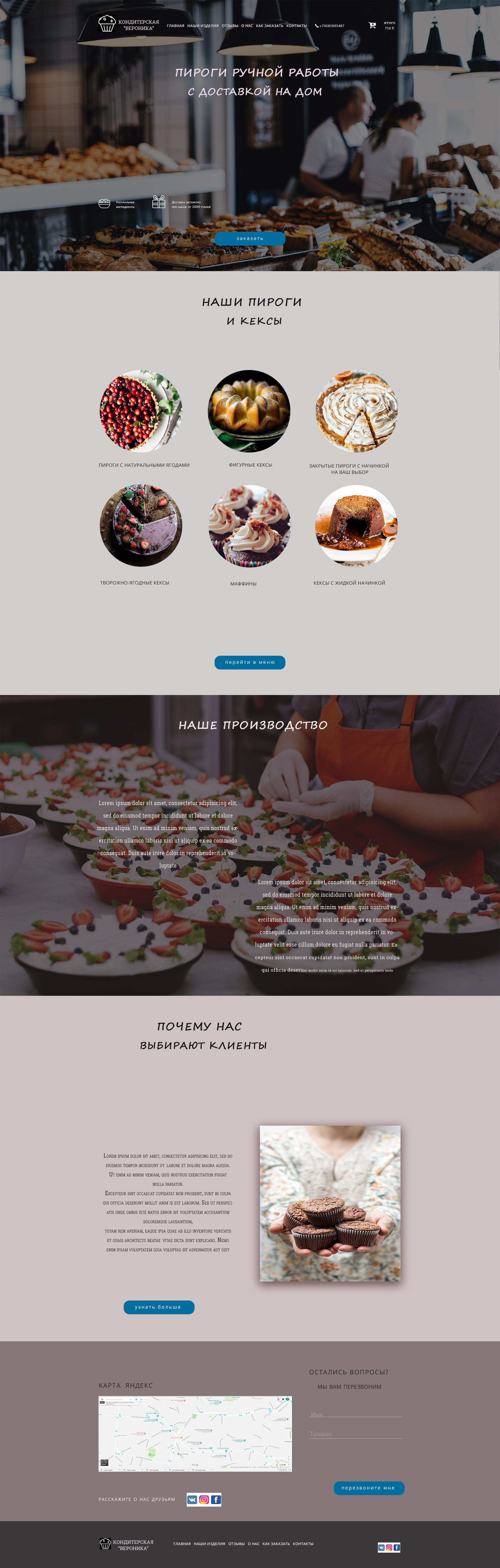Open the VK icon in the footer

(381, 1547)
